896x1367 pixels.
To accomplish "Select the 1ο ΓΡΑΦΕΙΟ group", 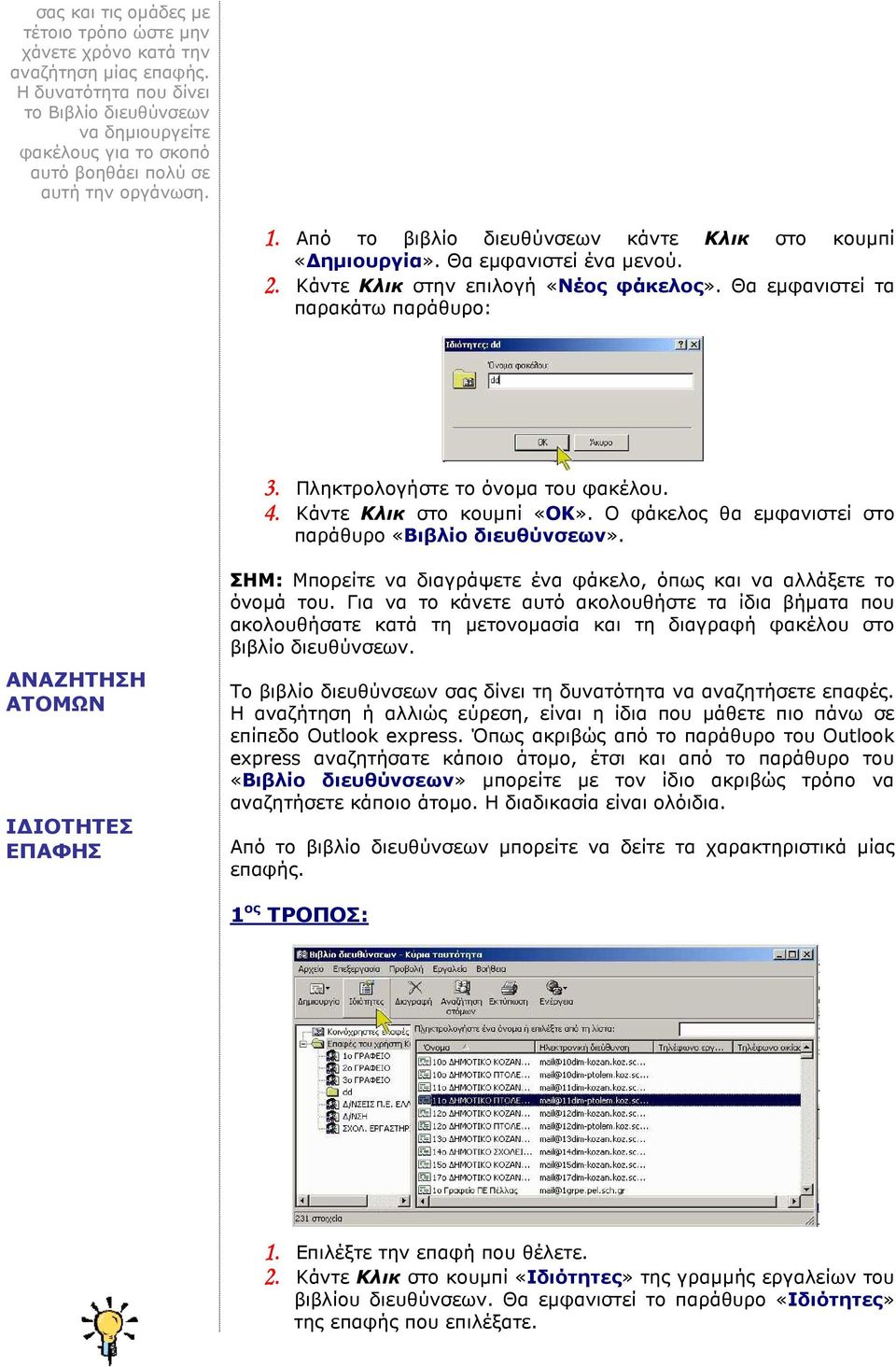I will (358, 1056).
